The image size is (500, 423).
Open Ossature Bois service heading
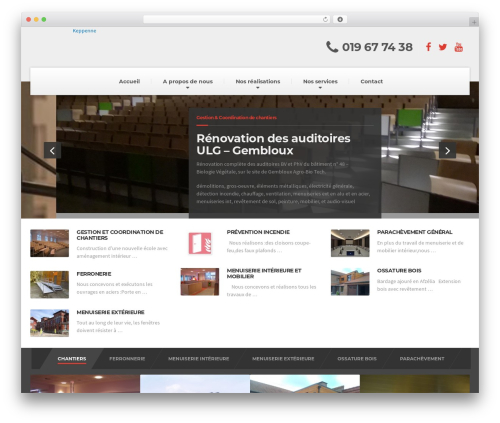[x=399, y=270]
